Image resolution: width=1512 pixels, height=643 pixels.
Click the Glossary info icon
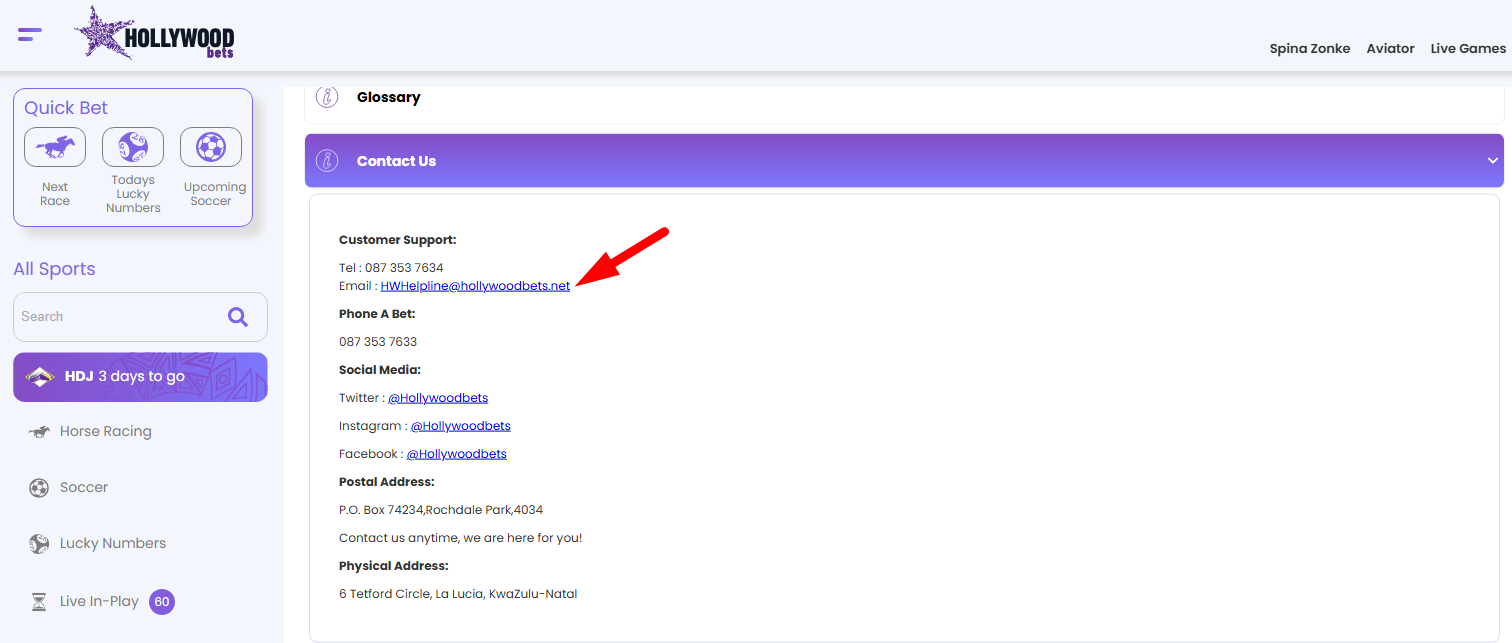(x=327, y=97)
